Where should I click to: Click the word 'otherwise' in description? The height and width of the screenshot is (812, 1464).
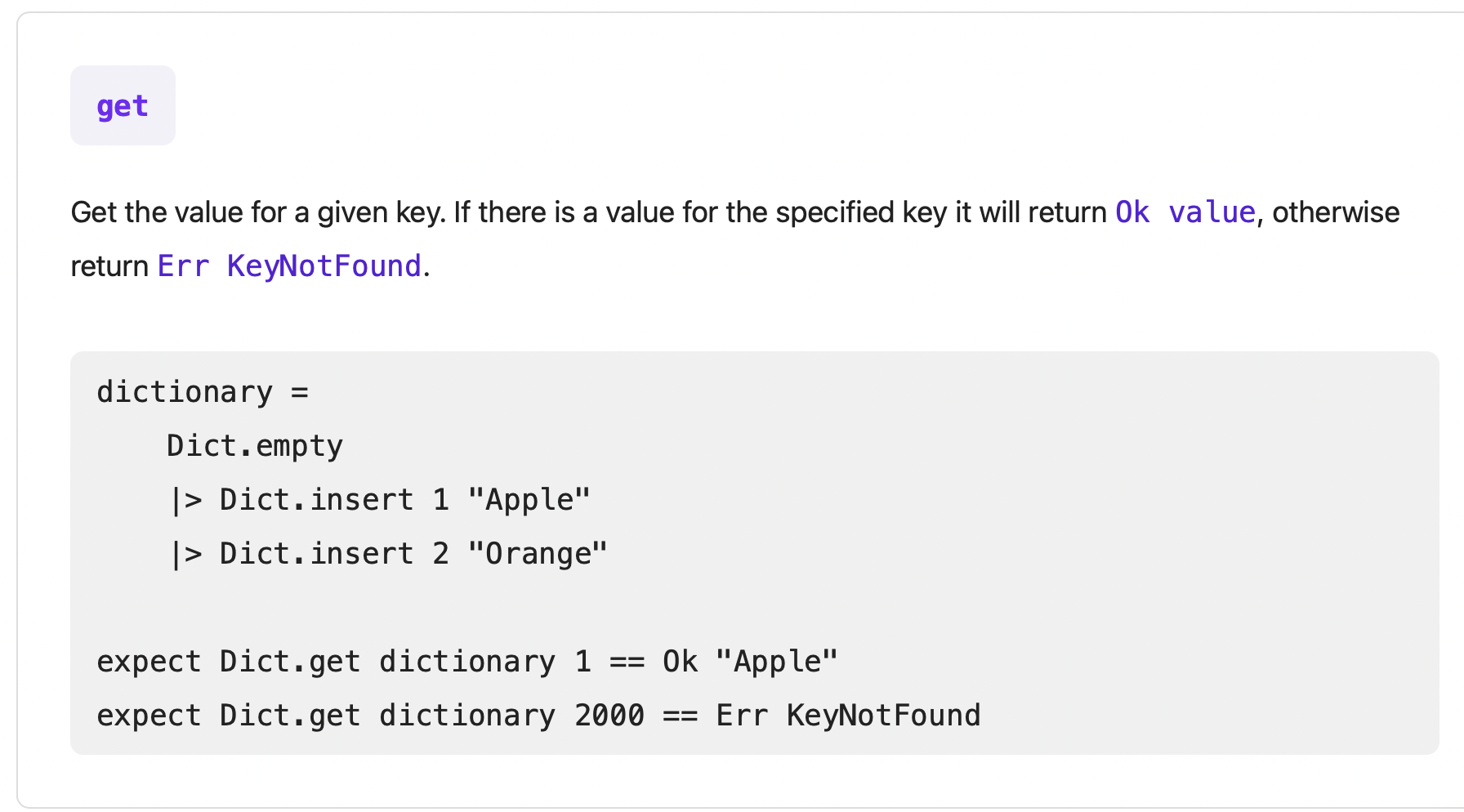pos(1336,212)
